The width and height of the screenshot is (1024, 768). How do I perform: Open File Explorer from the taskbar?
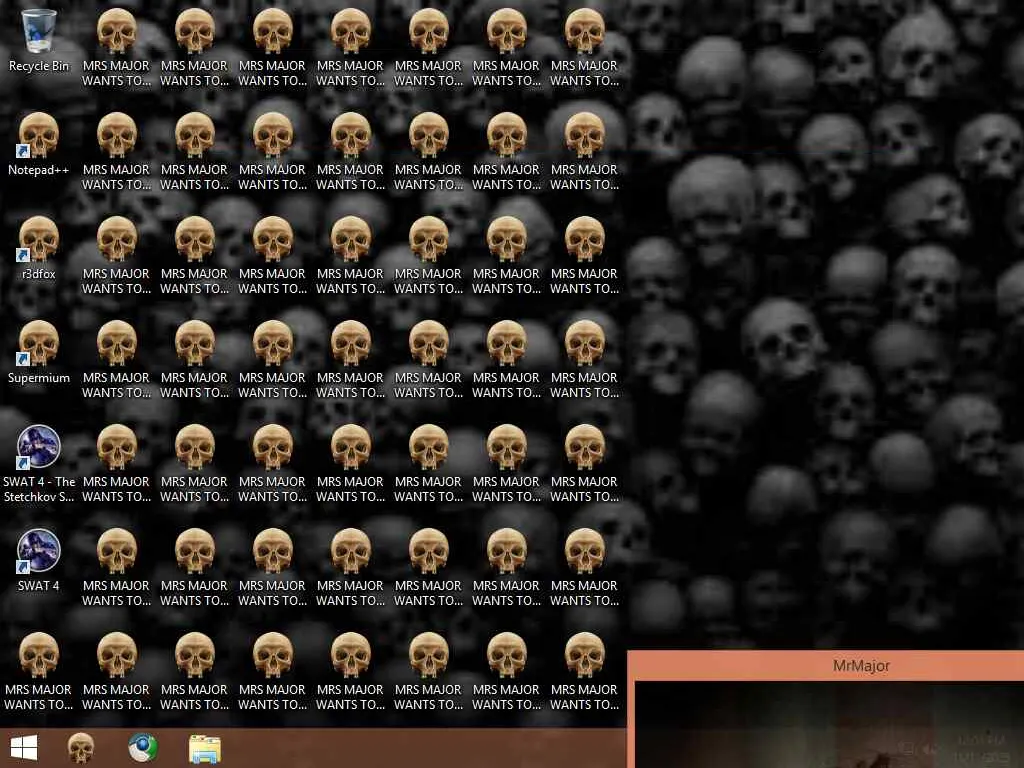point(205,748)
